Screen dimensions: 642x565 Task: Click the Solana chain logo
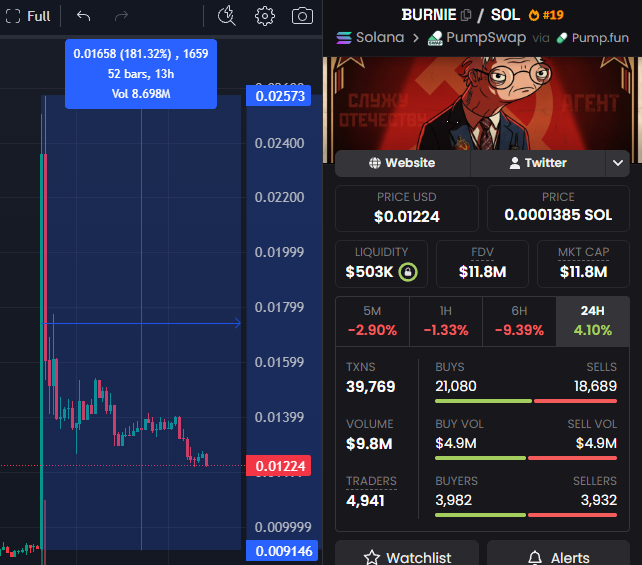(344, 38)
